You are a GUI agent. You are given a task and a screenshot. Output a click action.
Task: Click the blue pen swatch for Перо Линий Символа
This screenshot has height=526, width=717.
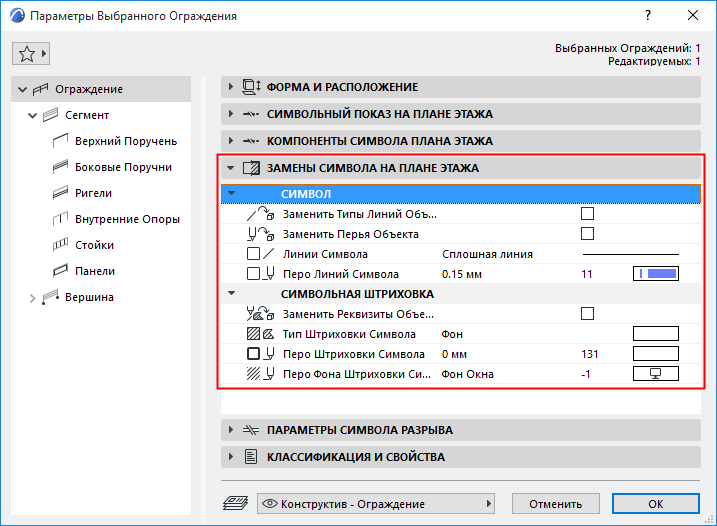coord(656,274)
